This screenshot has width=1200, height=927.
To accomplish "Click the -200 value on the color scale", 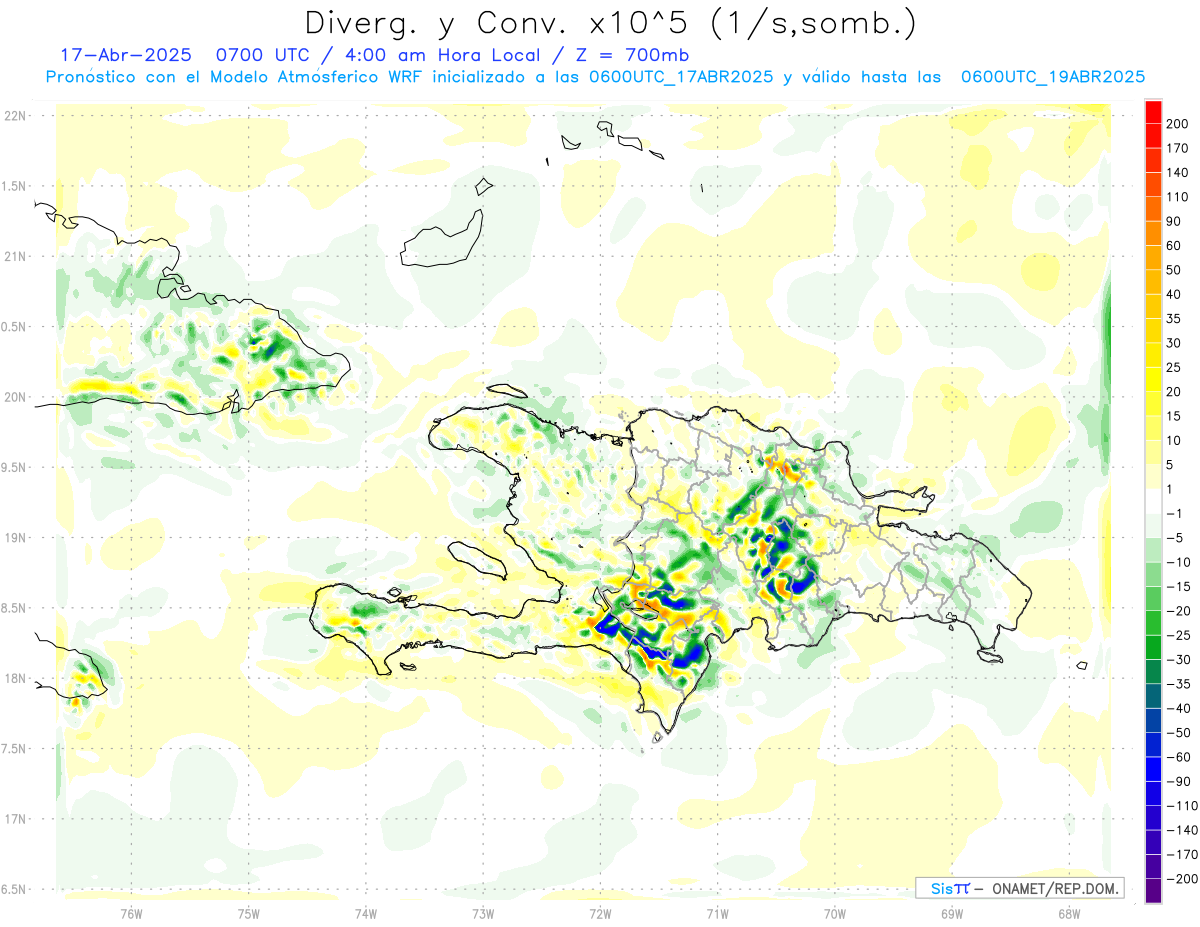I will [x=1183, y=879].
